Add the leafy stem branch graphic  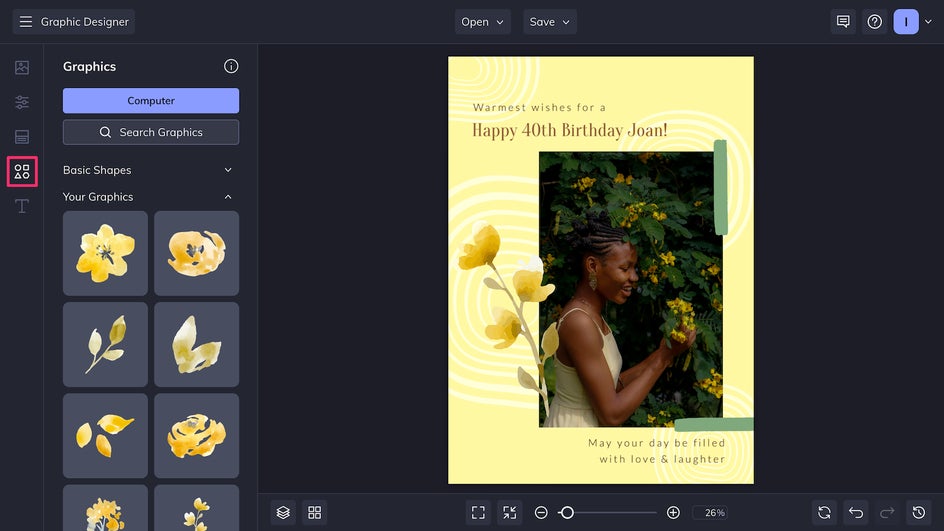point(105,344)
